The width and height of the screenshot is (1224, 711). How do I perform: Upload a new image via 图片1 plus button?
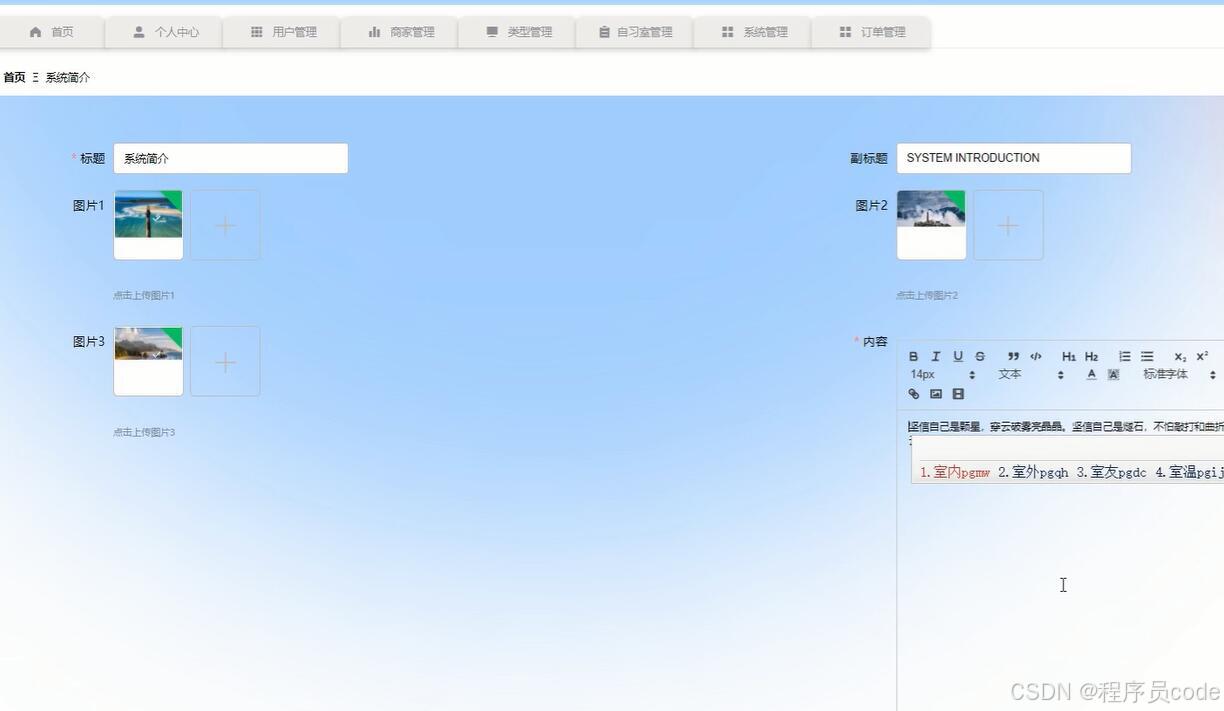(x=224, y=224)
